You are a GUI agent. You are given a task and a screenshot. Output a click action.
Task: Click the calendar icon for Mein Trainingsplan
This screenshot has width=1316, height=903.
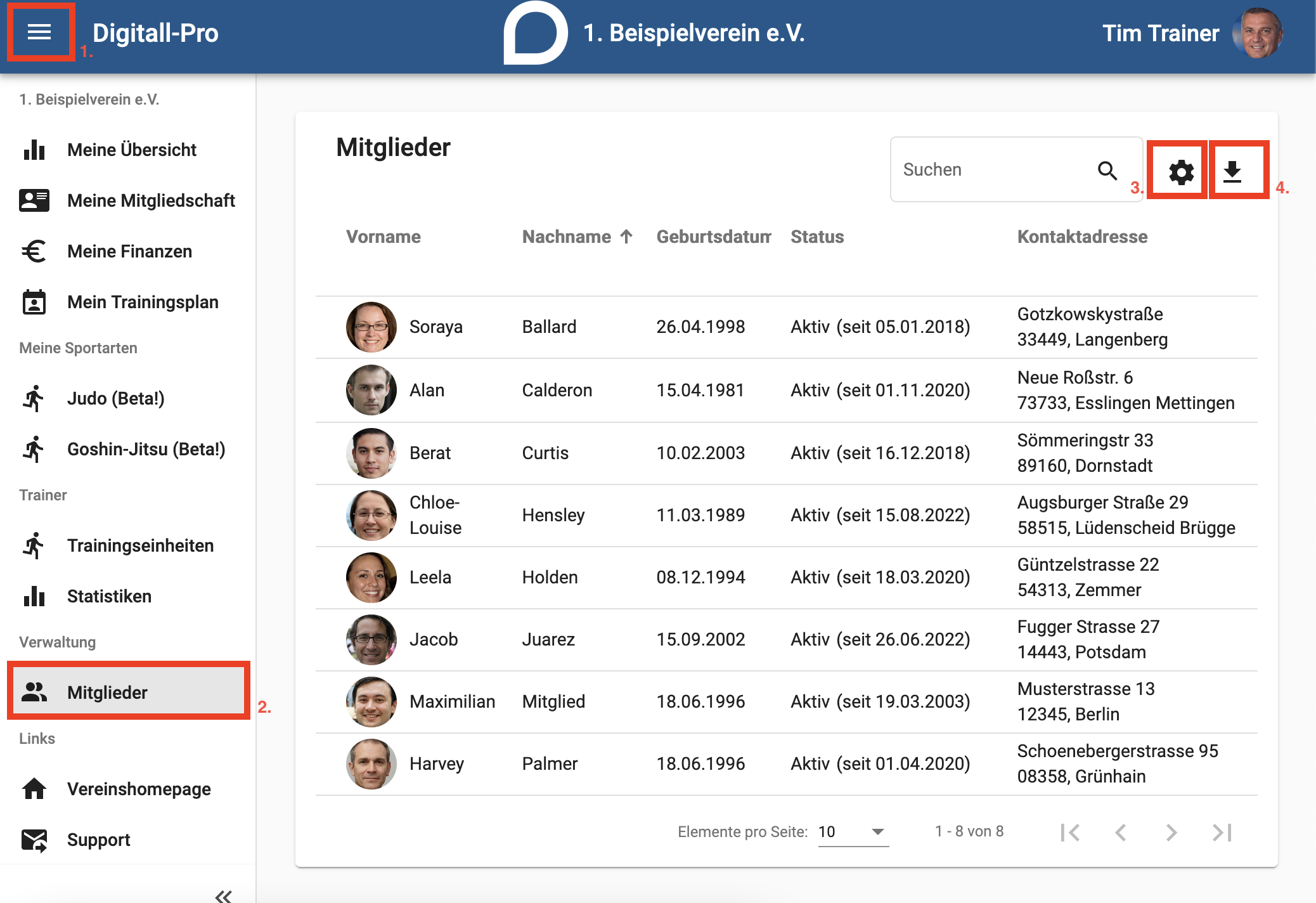tap(34, 302)
